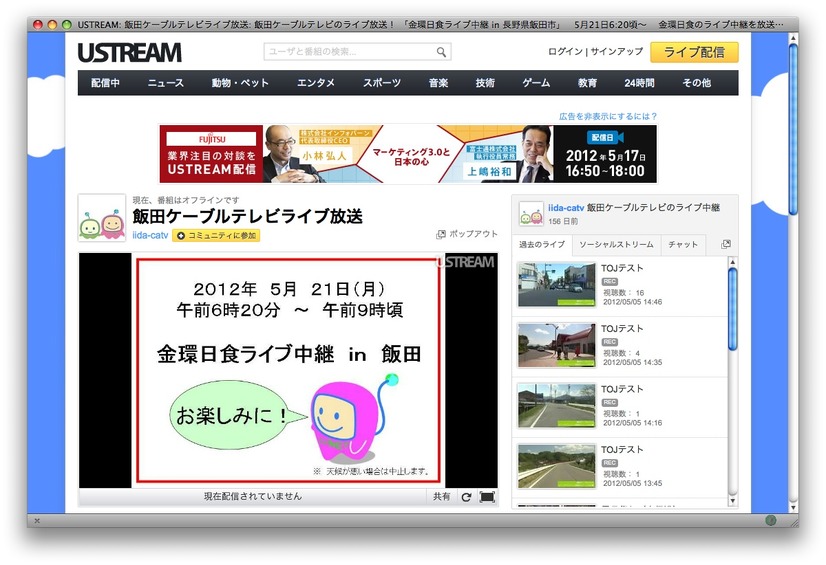
Task: Click the コミュニティに参加 button
Action: click(216, 235)
